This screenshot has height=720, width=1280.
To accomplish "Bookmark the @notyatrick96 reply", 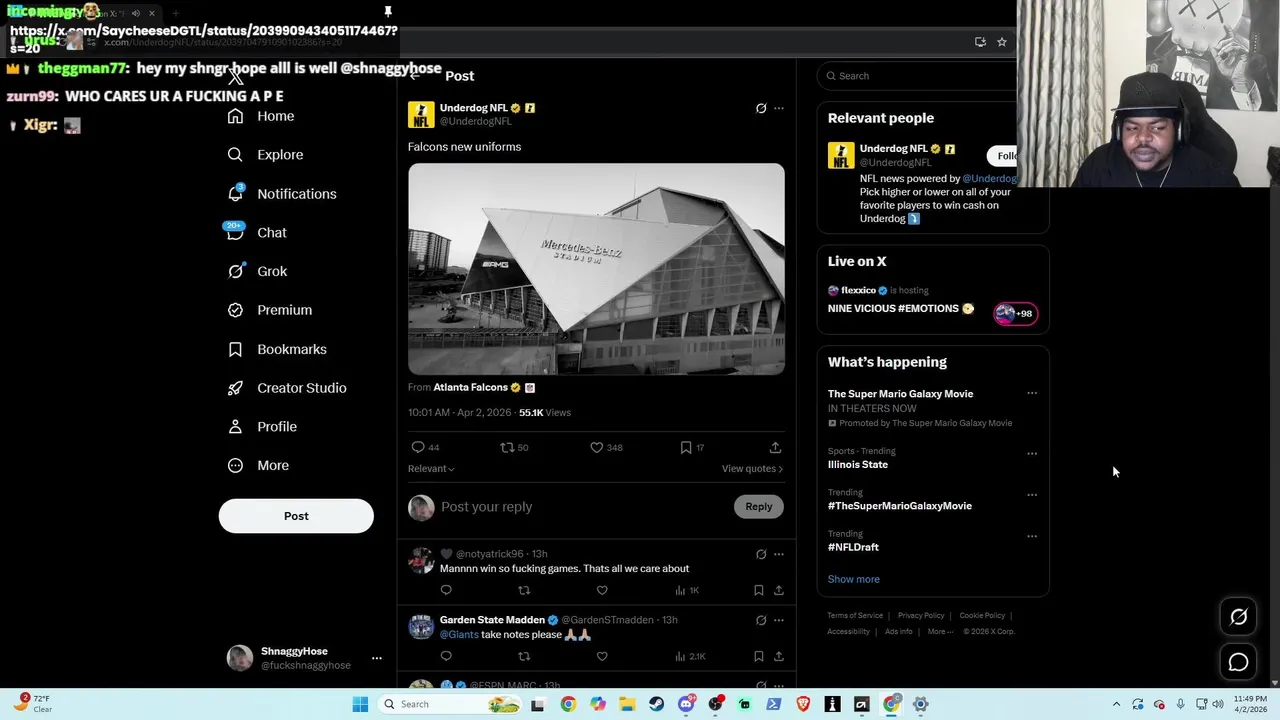I will [758, 590].
